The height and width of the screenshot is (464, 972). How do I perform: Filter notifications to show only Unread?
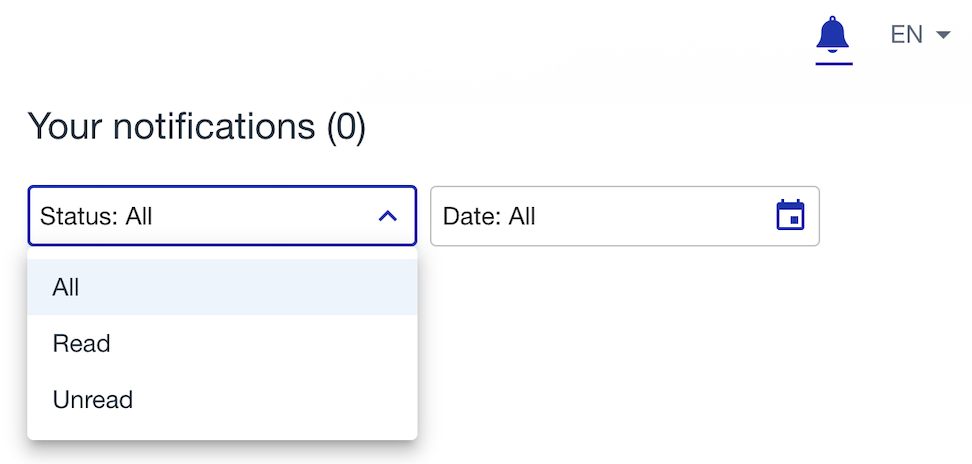pos(222,400)
